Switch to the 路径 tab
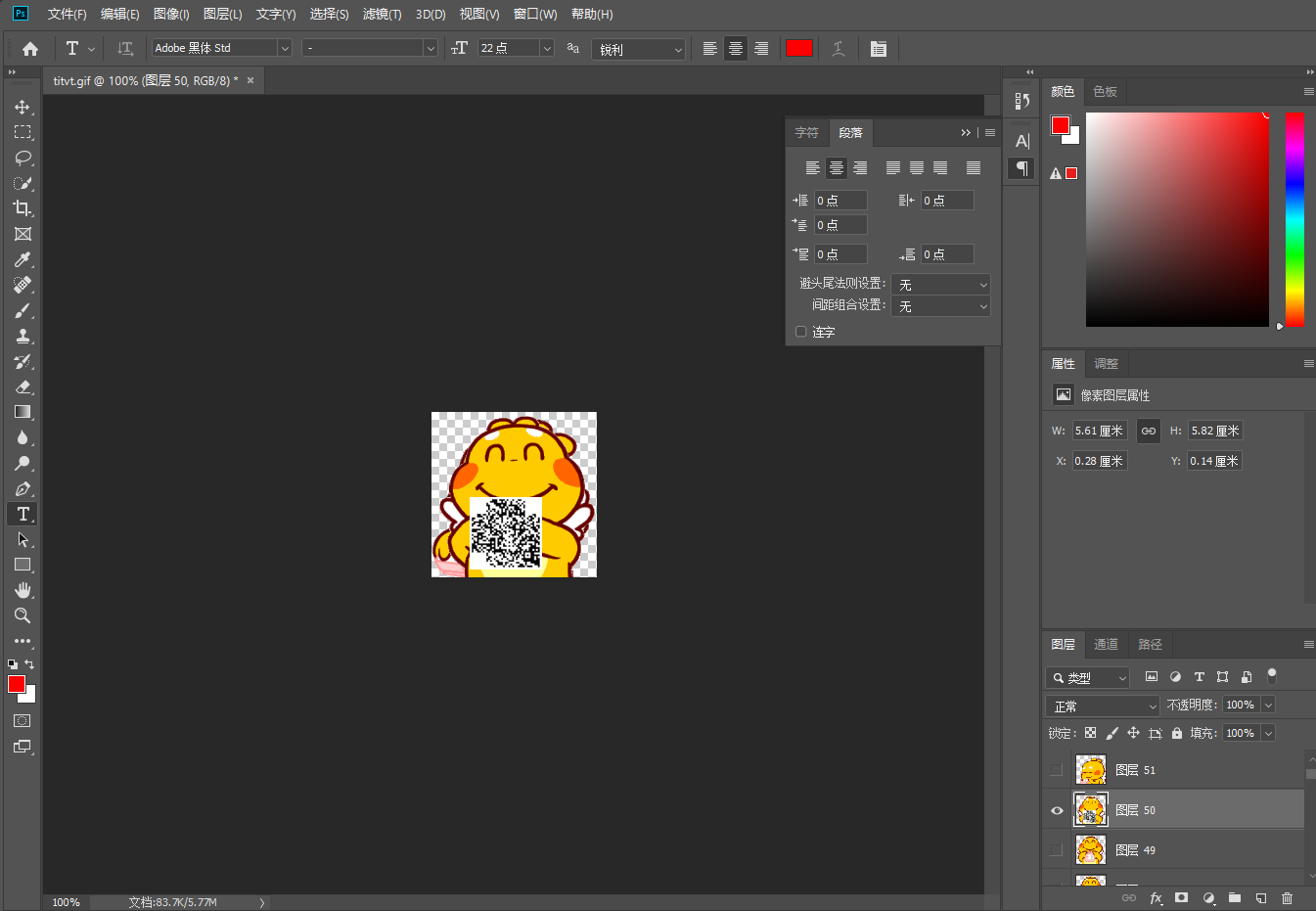Viewport: 1316px width, 911px height. pyautogui.click(x=1150, y=644)
